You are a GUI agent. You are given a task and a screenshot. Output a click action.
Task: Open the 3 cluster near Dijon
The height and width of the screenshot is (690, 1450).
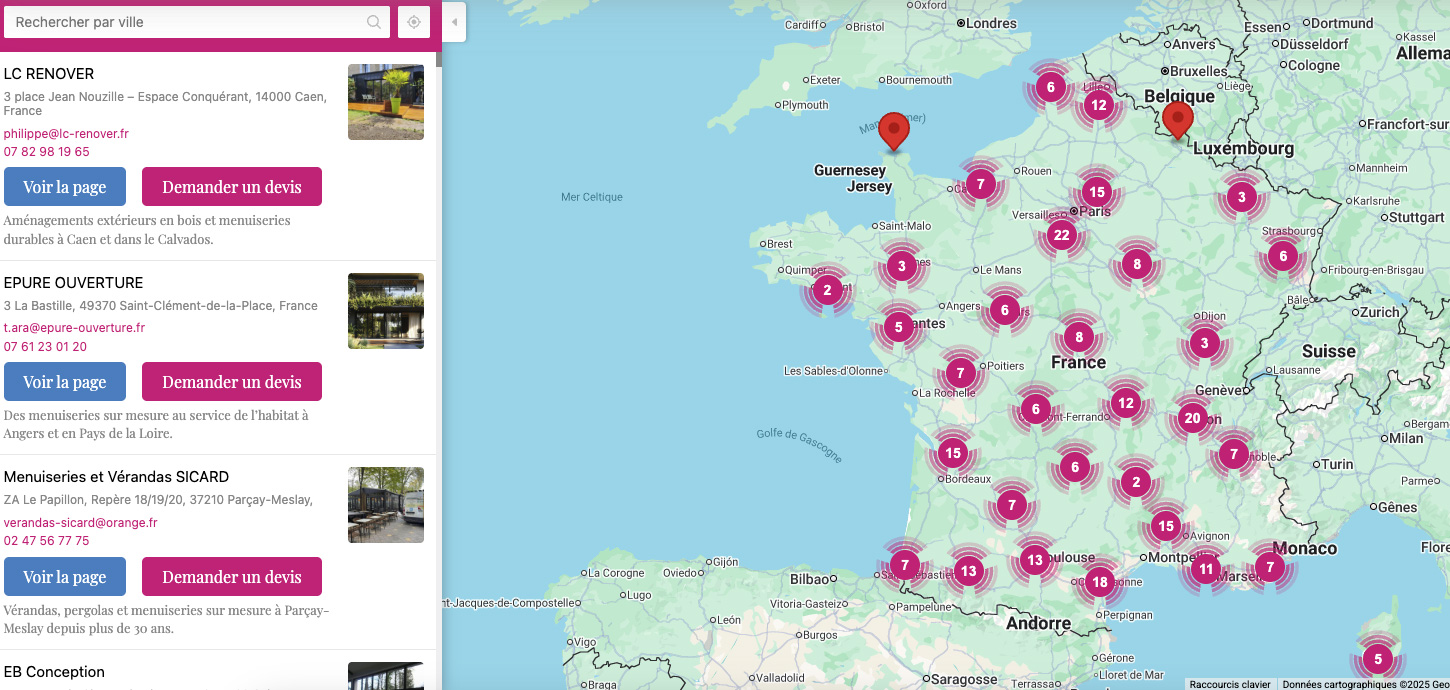click(1204, 344)
